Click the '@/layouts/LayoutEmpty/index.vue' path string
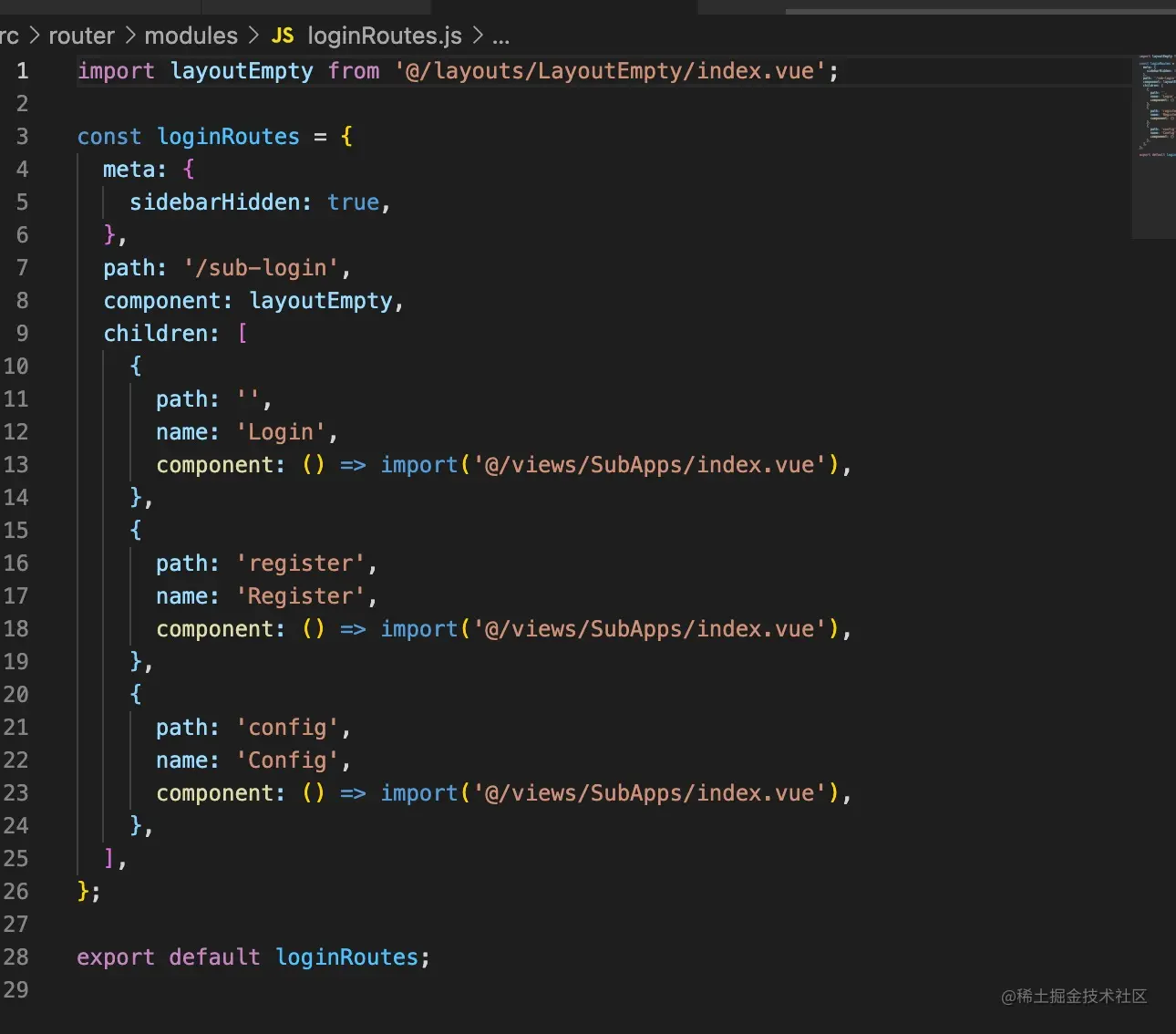The height and width of the screenshot is (1034, 1176). 611,71
